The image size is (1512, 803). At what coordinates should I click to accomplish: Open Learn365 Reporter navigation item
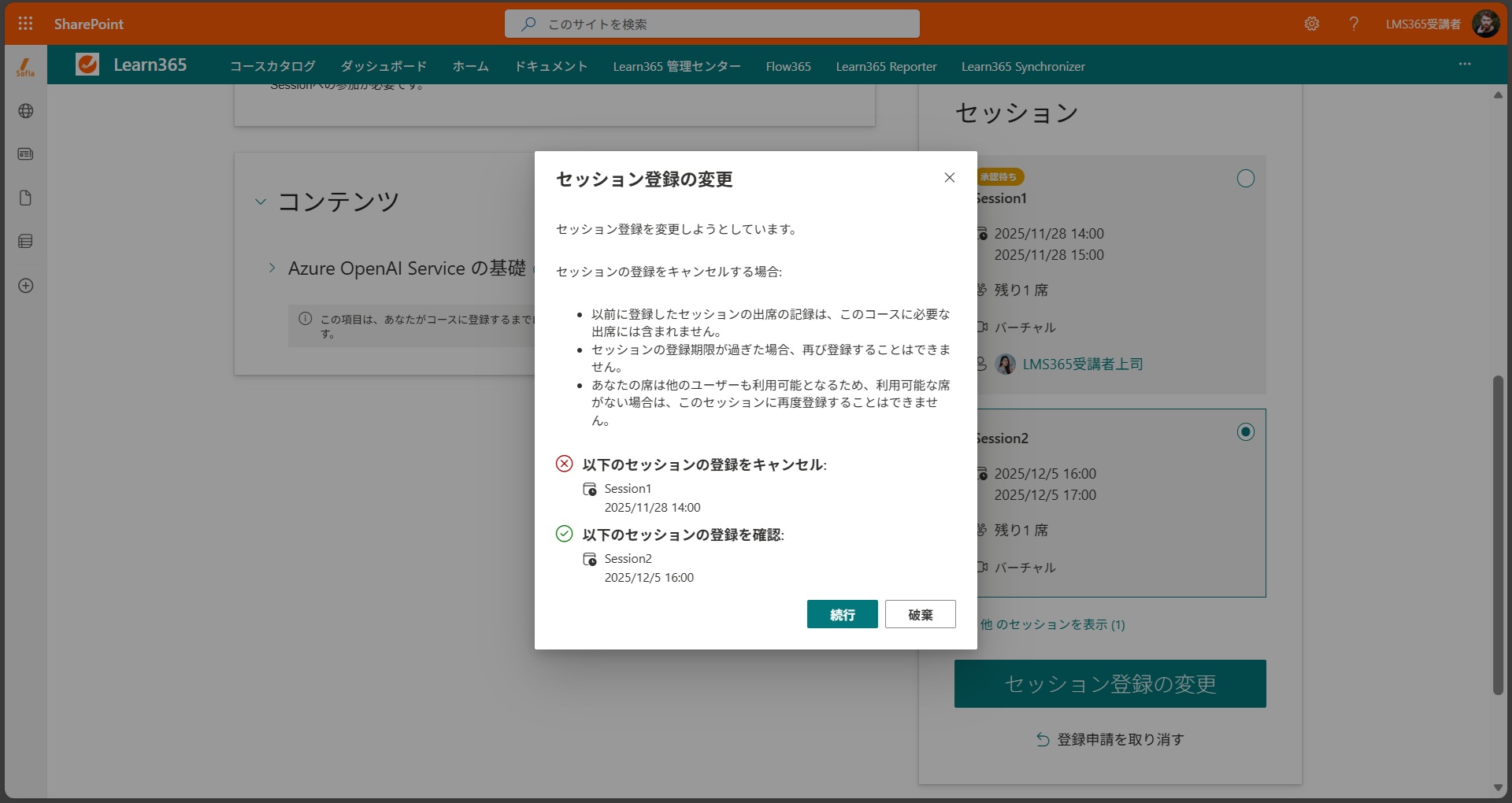[886, 66]
